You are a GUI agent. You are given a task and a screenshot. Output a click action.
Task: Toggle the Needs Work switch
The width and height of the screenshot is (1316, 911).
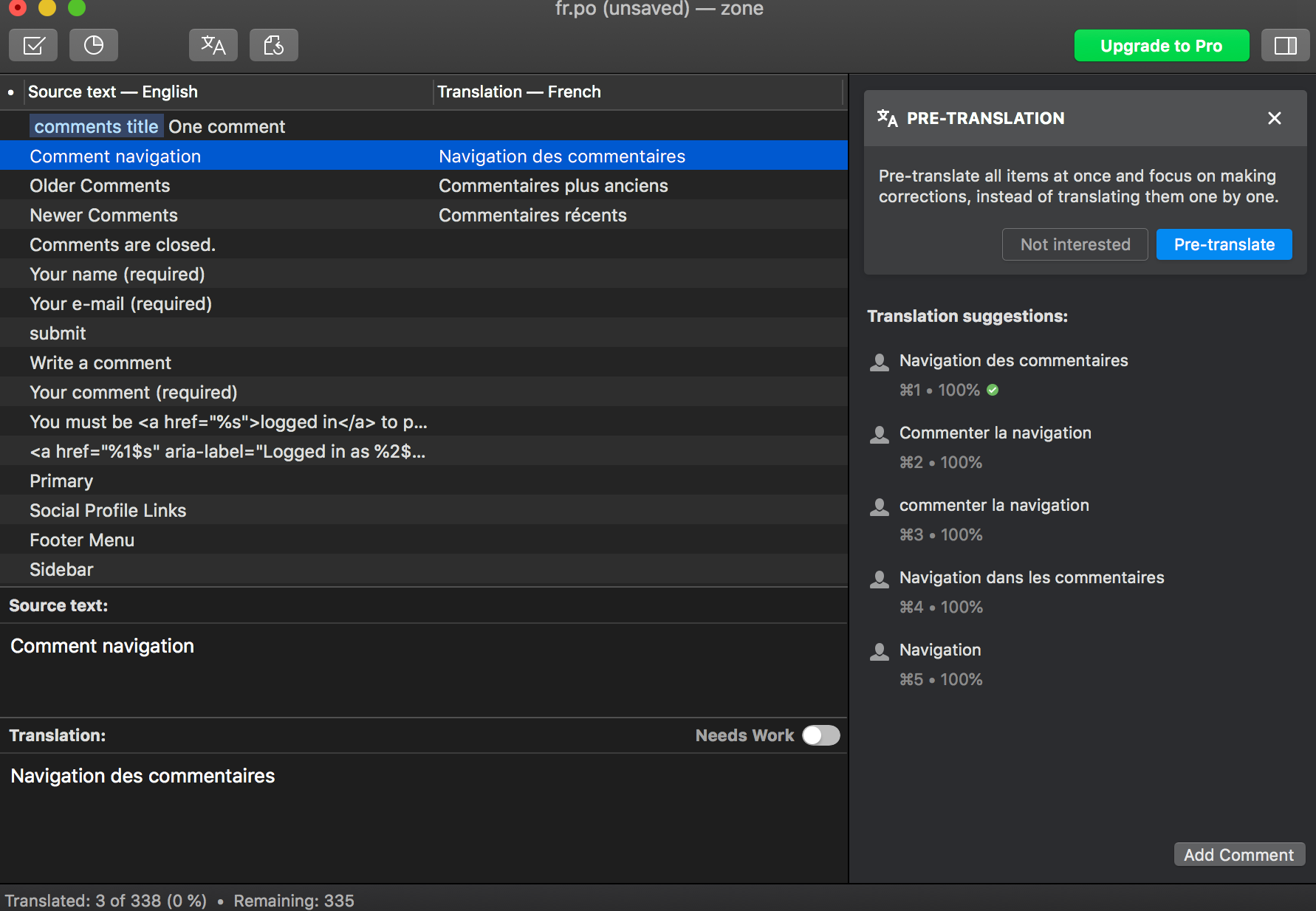point(820,735)
